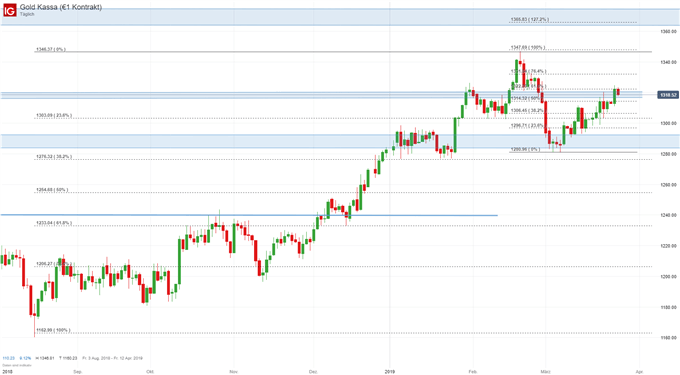680x375 pixels.
Task: Click the 1280.96 (0%) Fibonacci base label
Action: click(x=525, y=149)
